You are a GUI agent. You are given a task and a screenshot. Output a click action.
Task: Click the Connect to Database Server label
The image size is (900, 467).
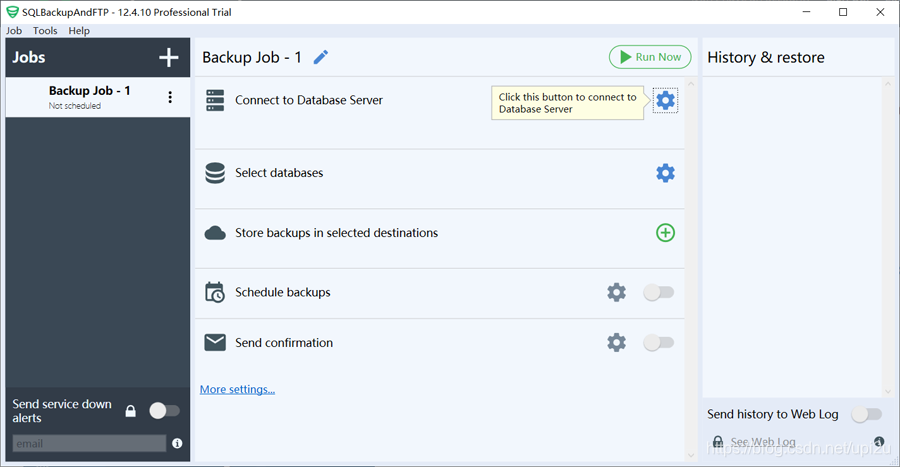pos(309,100)
